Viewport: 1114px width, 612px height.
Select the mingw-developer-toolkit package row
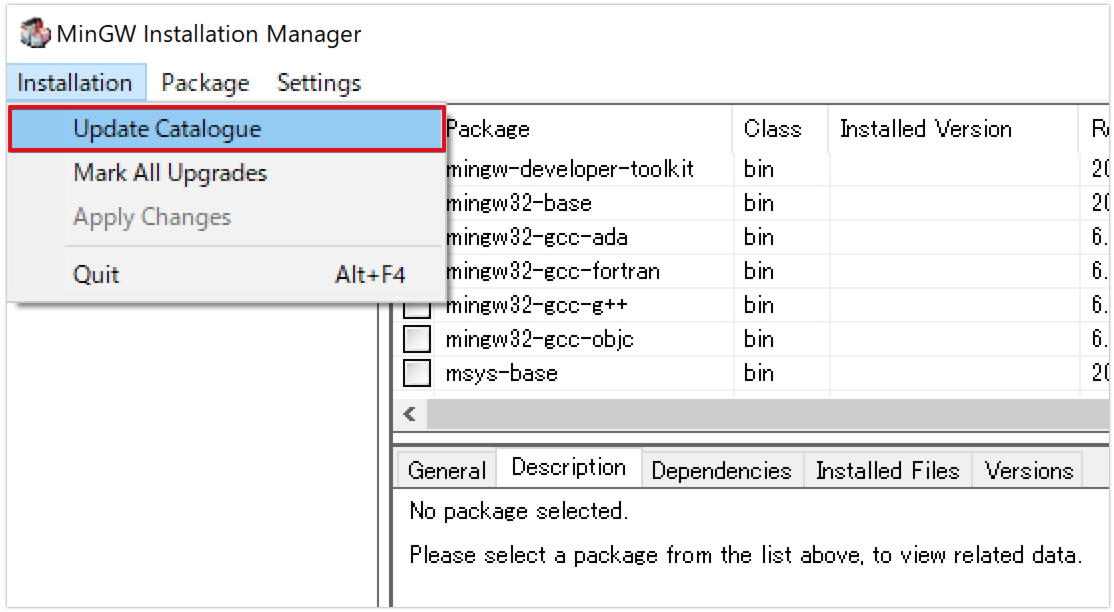(570, 170)
